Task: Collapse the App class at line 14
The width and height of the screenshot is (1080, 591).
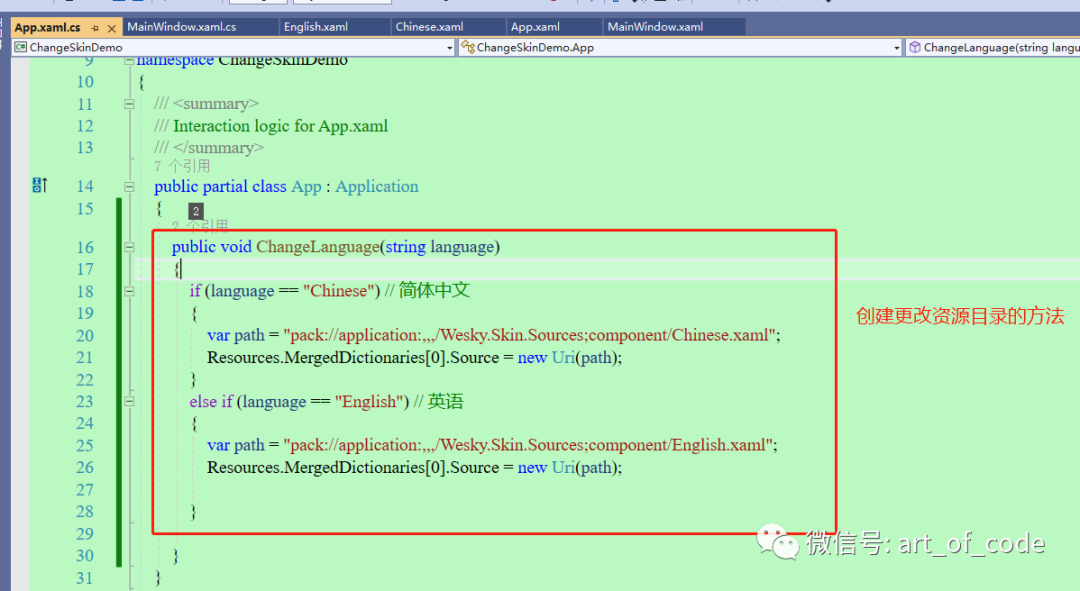Action: point(129,187)
